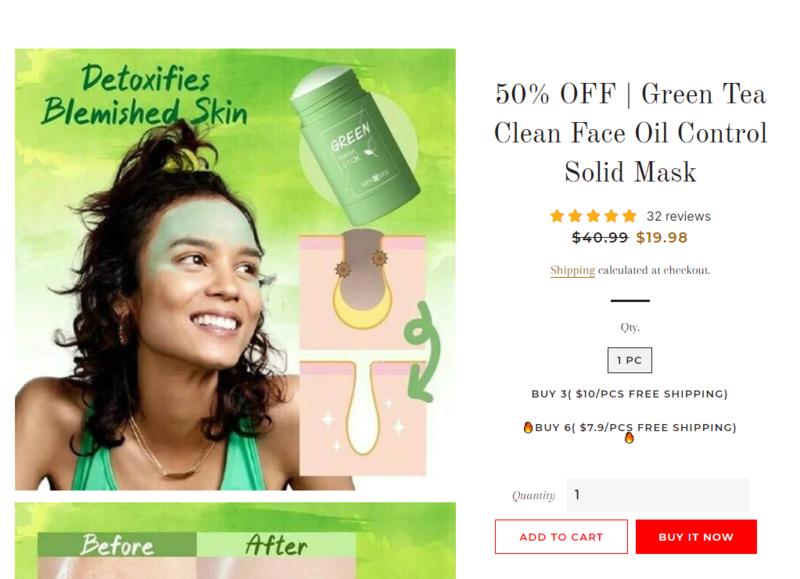Focus the Quantity input field
Screen dimensions: 800x579
point(657,495)
